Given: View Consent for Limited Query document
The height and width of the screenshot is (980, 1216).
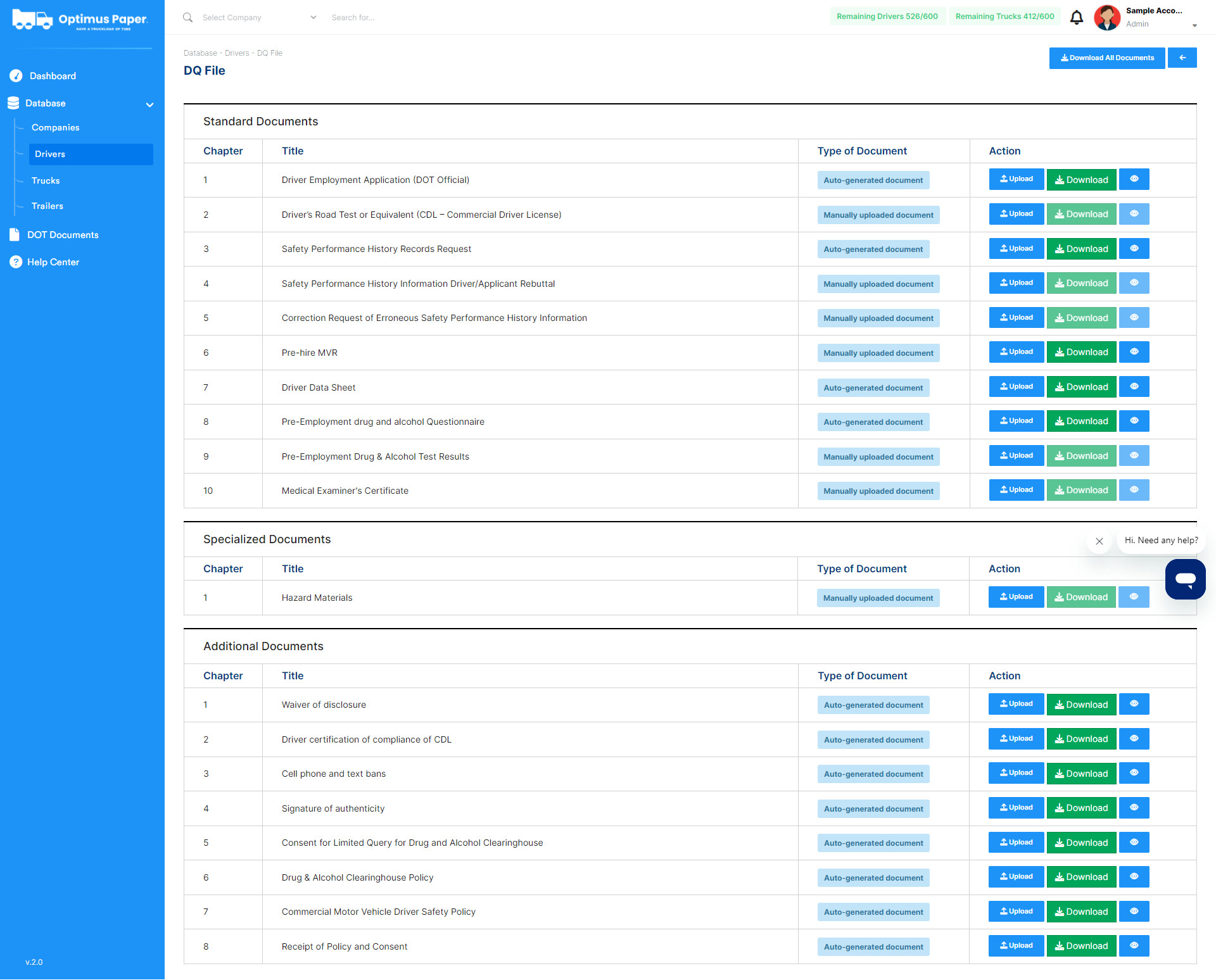Looking at the screenshot, I should point(1134,843).
